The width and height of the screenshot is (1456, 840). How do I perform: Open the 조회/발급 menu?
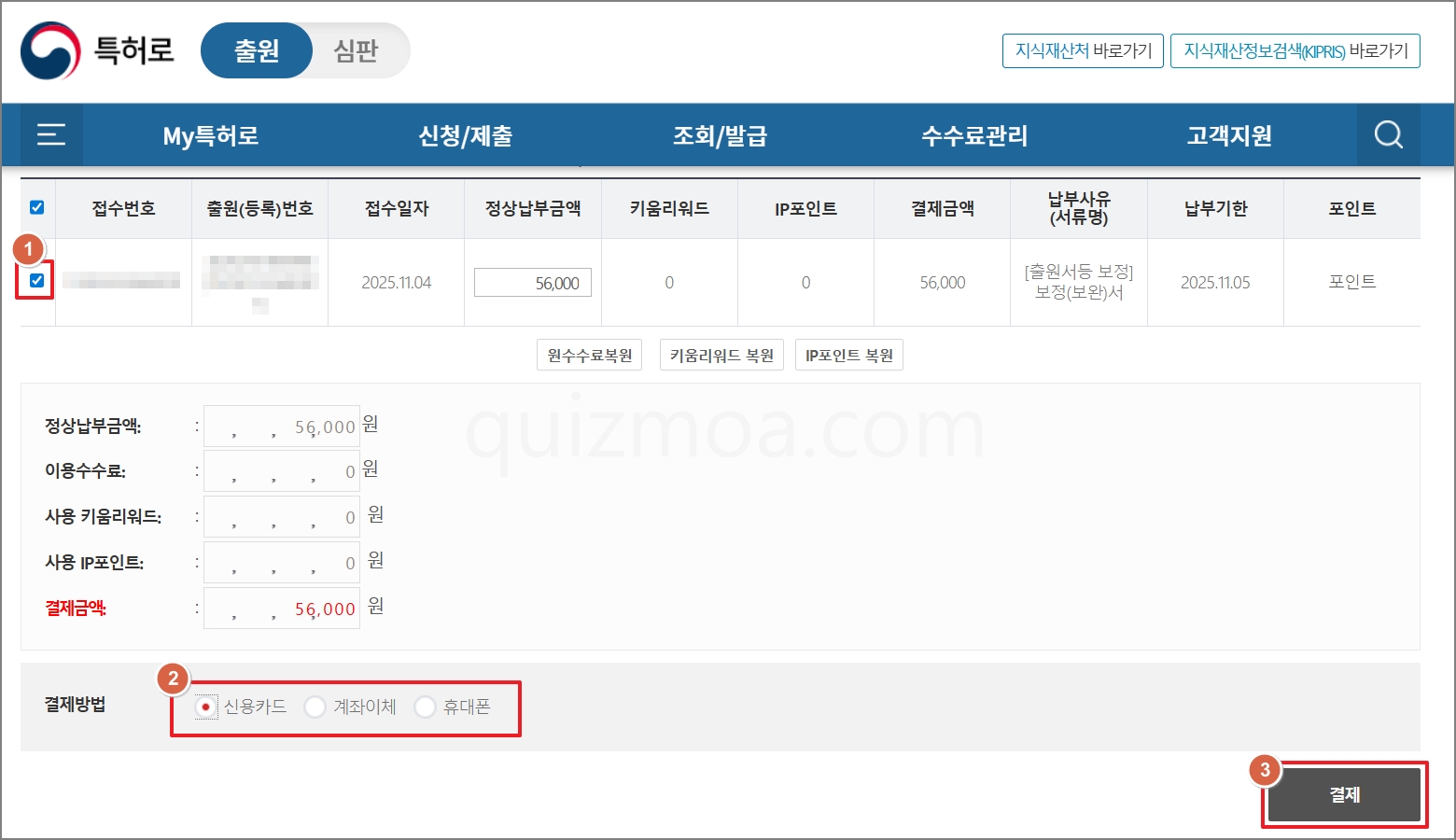click(x=721, y=136)
